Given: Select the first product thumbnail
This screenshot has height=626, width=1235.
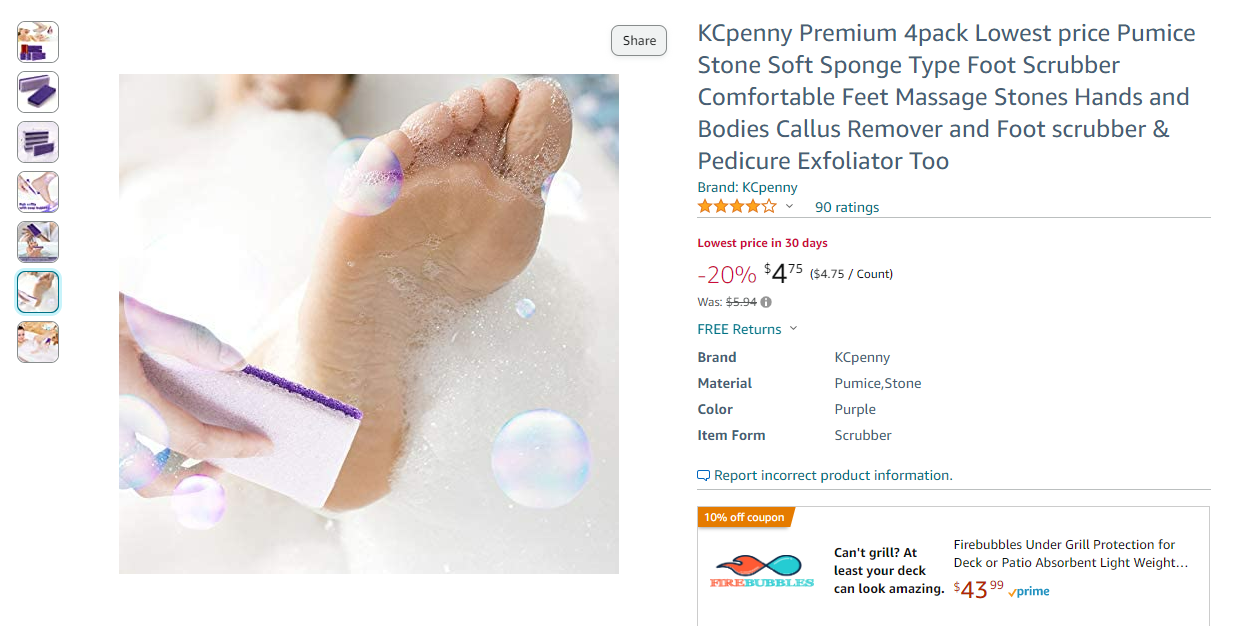Looking at the screenshot, I should (38, 42).
